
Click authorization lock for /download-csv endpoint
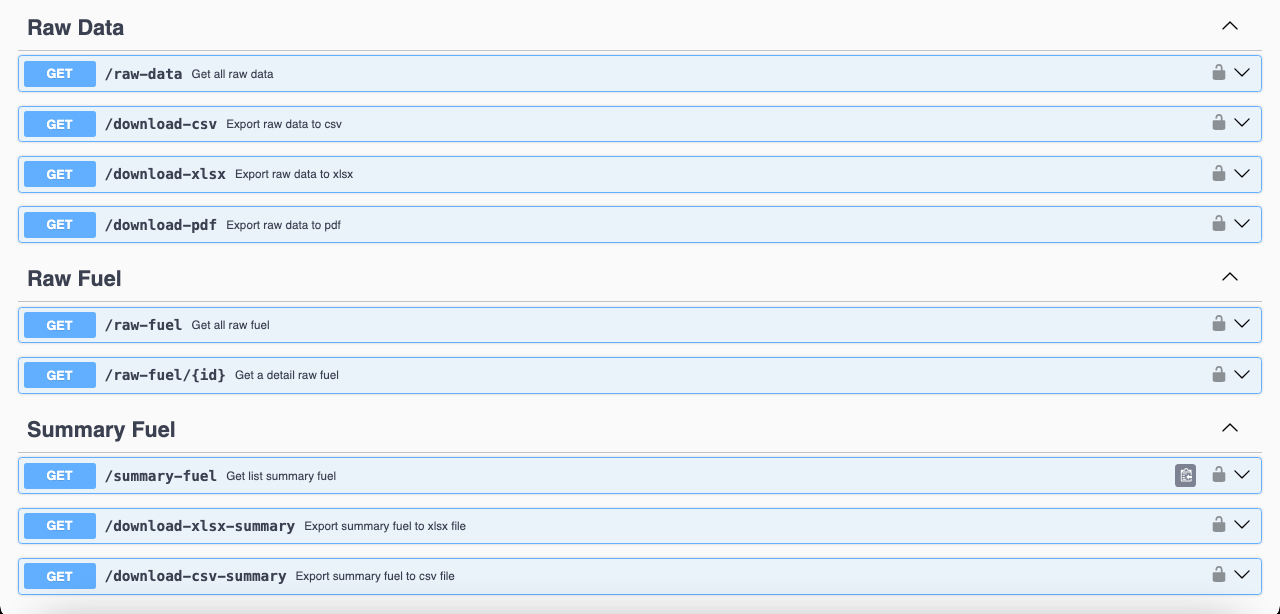pos(1218,123)
